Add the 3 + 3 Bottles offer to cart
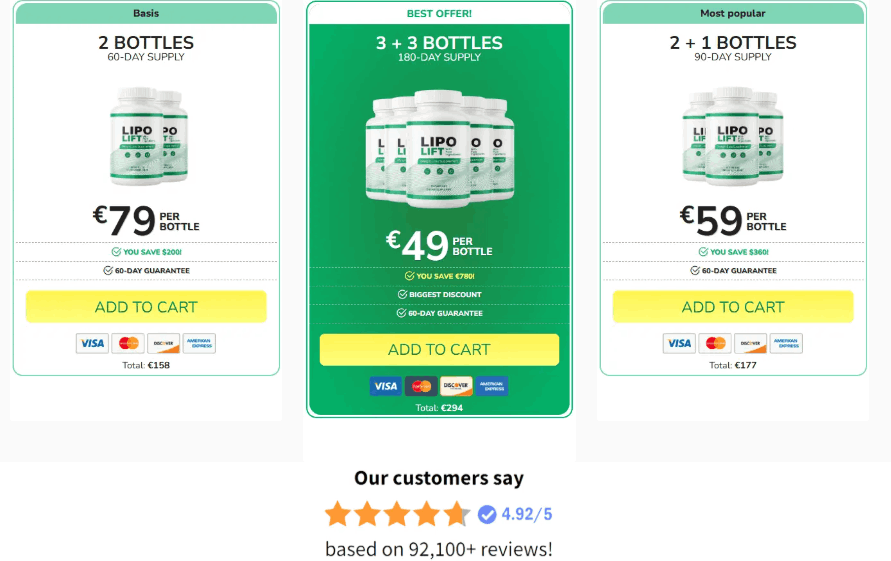 point(439,350)
